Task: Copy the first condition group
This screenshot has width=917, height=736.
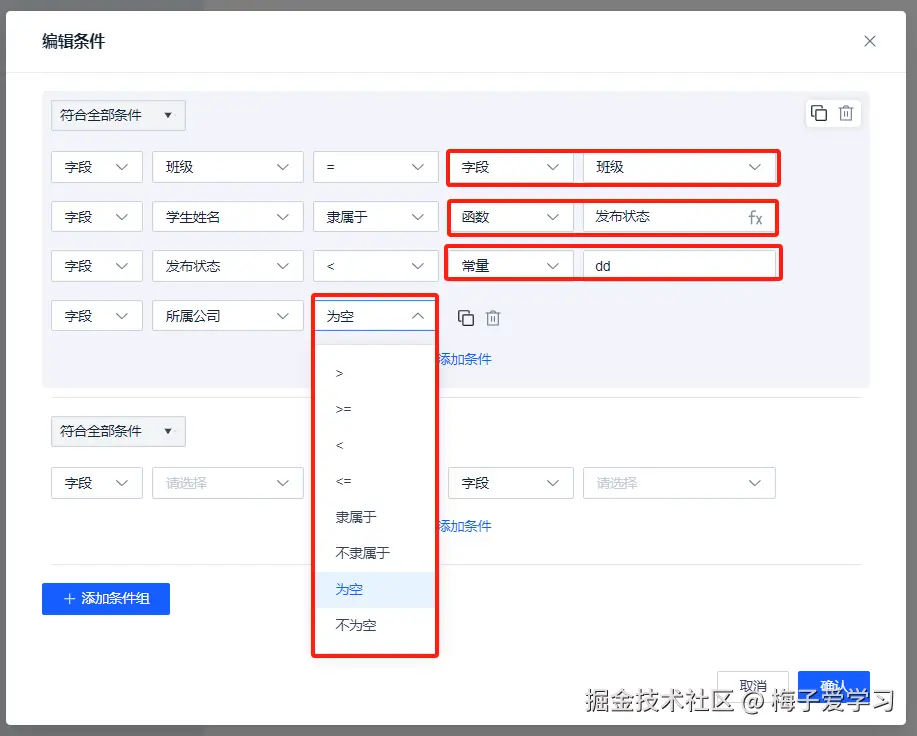Action: (819, 113)
